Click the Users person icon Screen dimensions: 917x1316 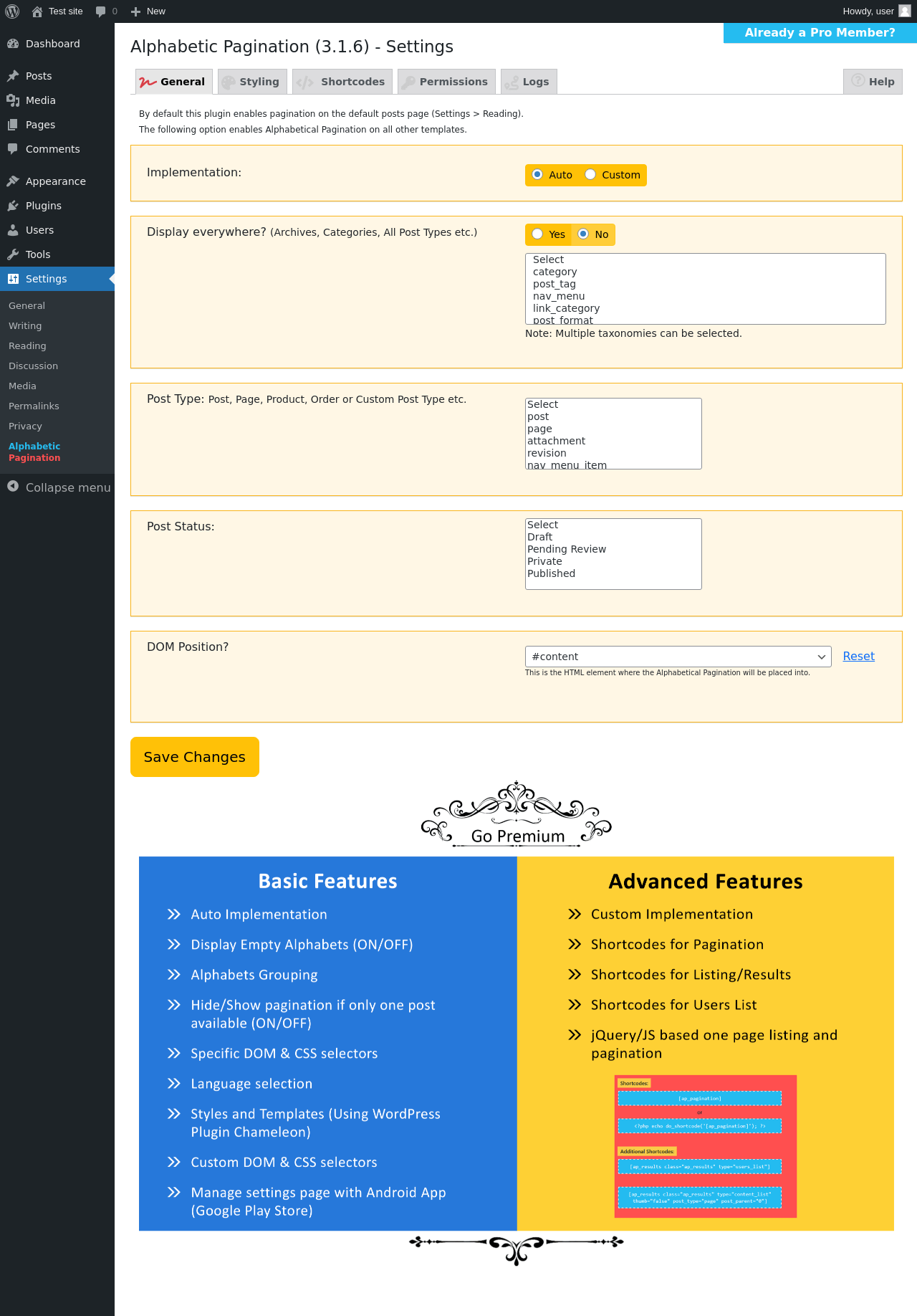point(13,230)
